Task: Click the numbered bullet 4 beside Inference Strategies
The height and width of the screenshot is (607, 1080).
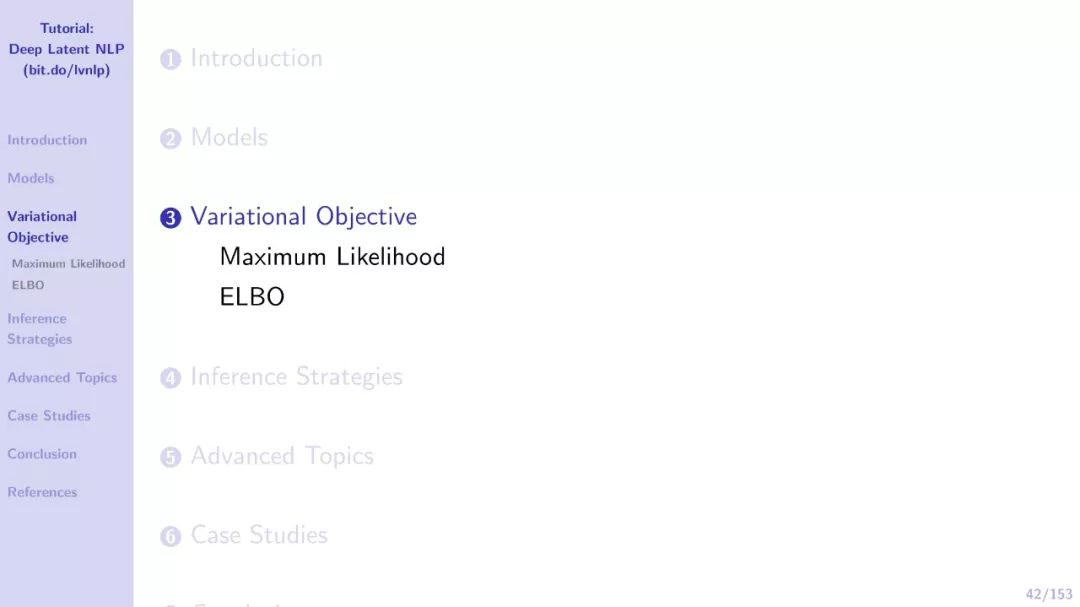Action: click(x=170, y=378)
